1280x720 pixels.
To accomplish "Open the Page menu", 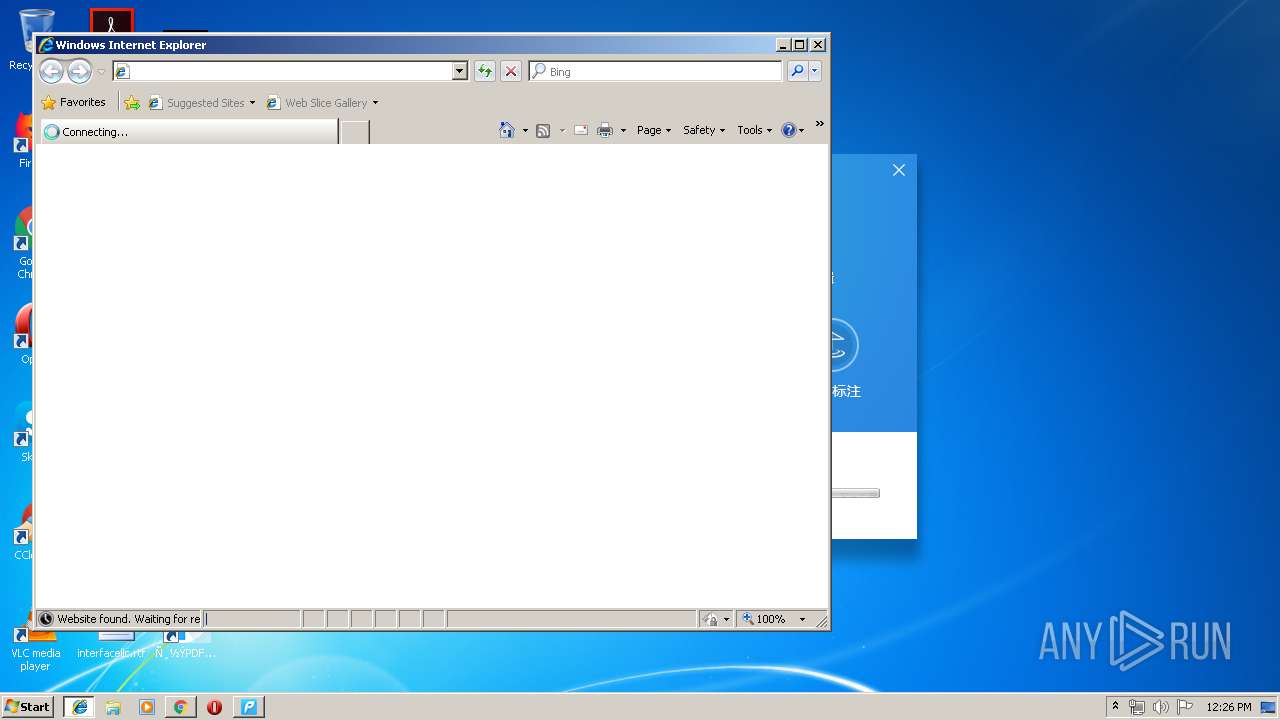I will click(654, 130).
